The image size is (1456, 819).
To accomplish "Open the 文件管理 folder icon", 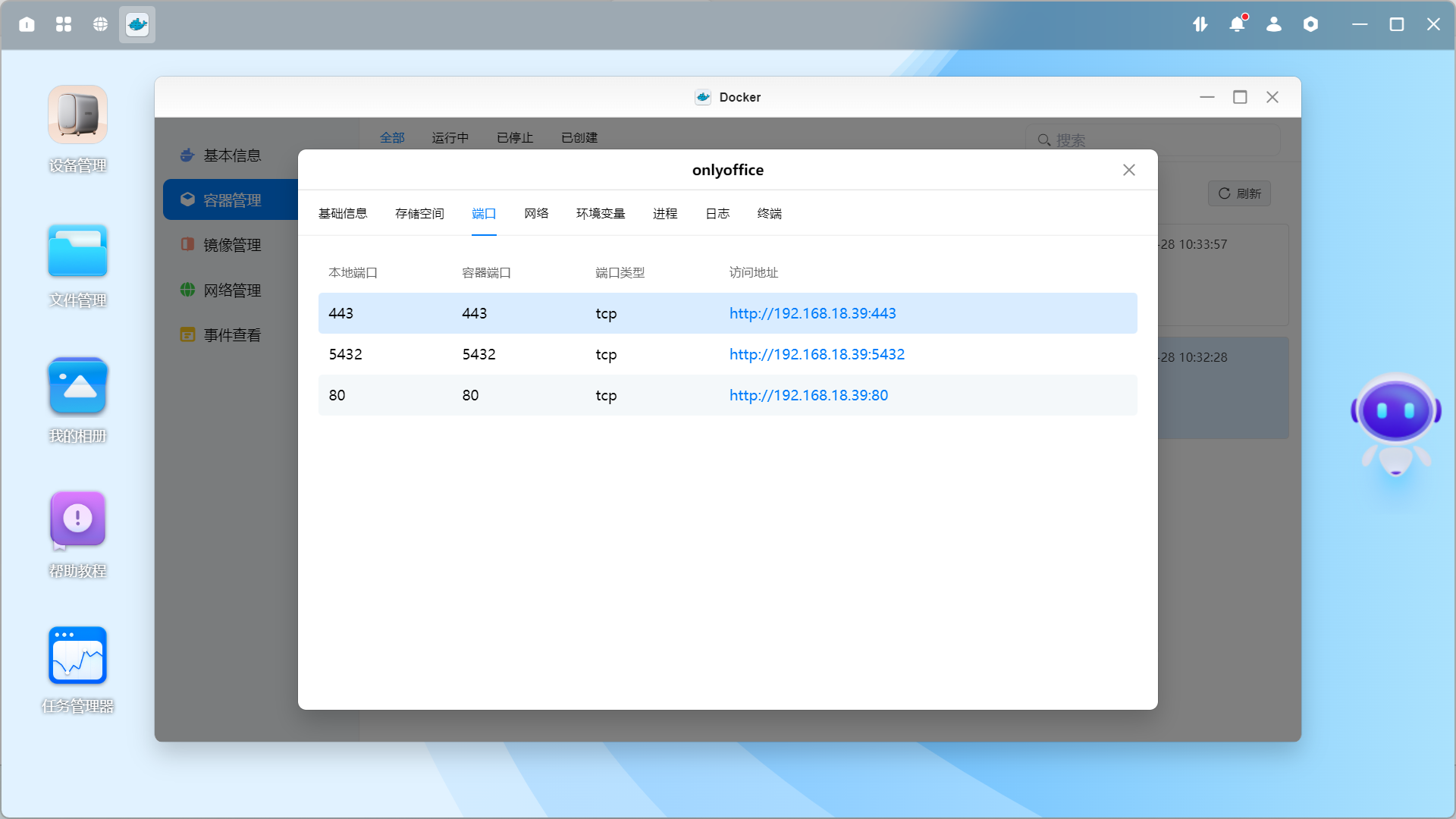I will [77, 251].
